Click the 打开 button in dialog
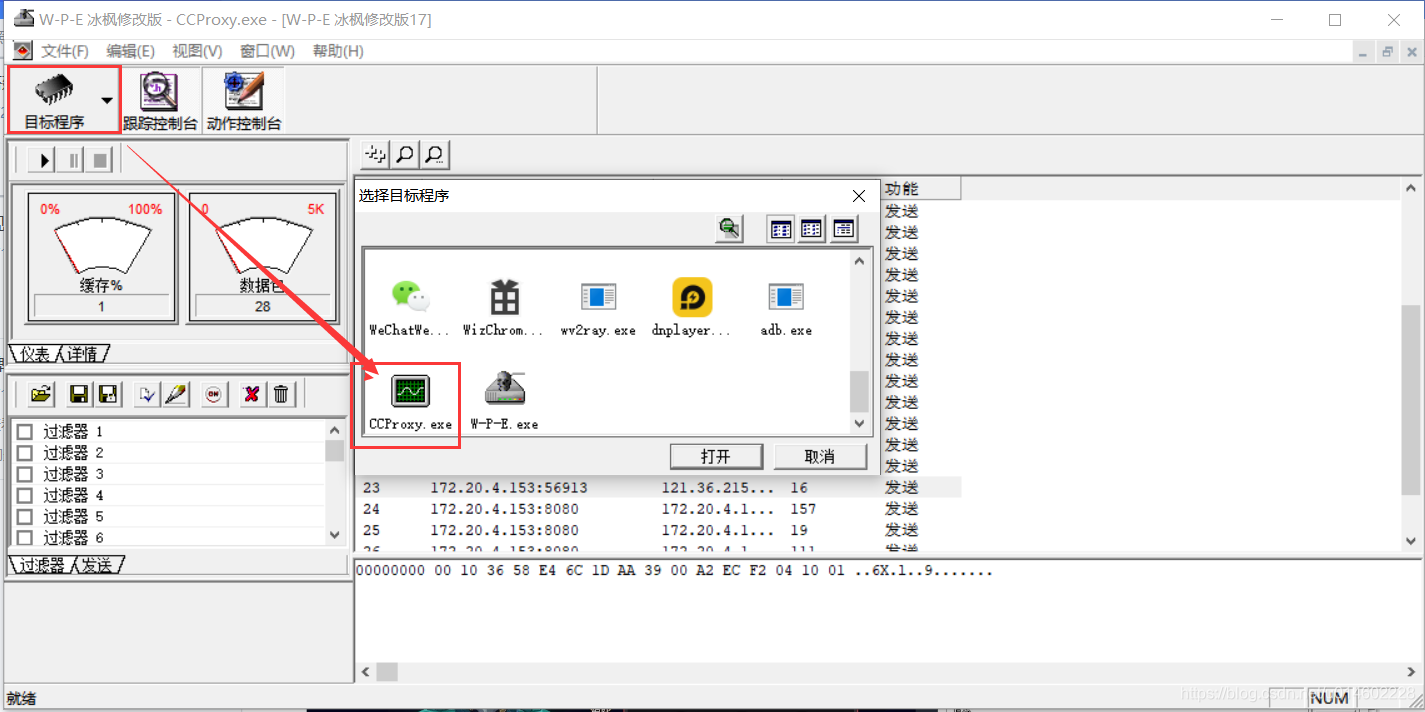This screenshot has height=712, width=1425. (x=715, y=456)
